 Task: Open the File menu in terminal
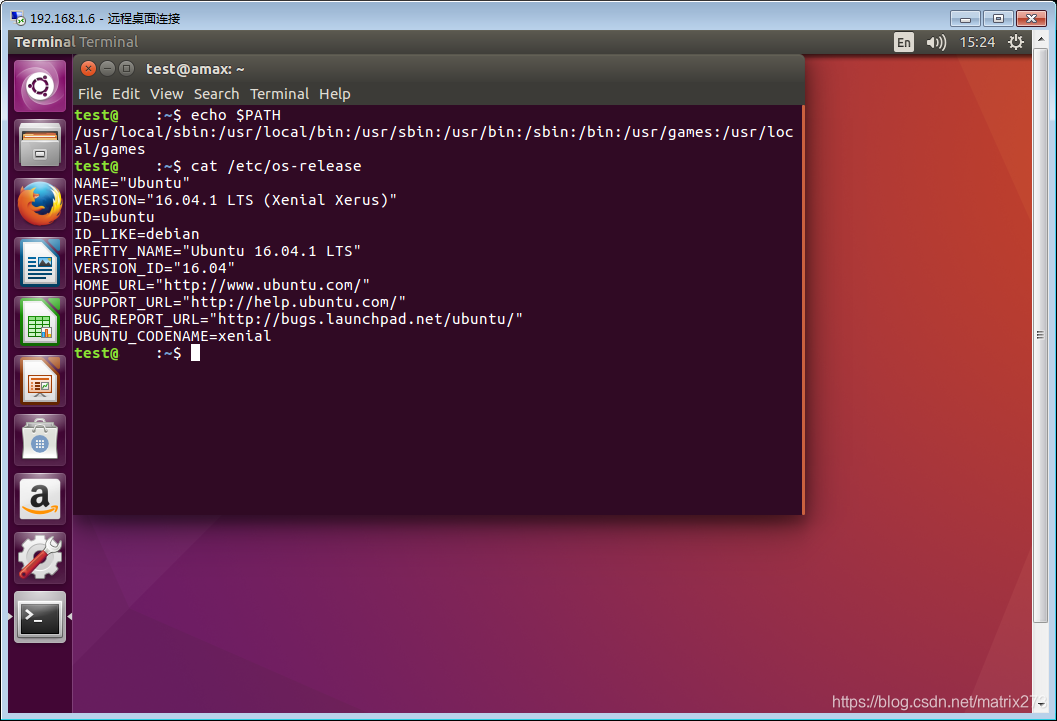tap(90, 94)
